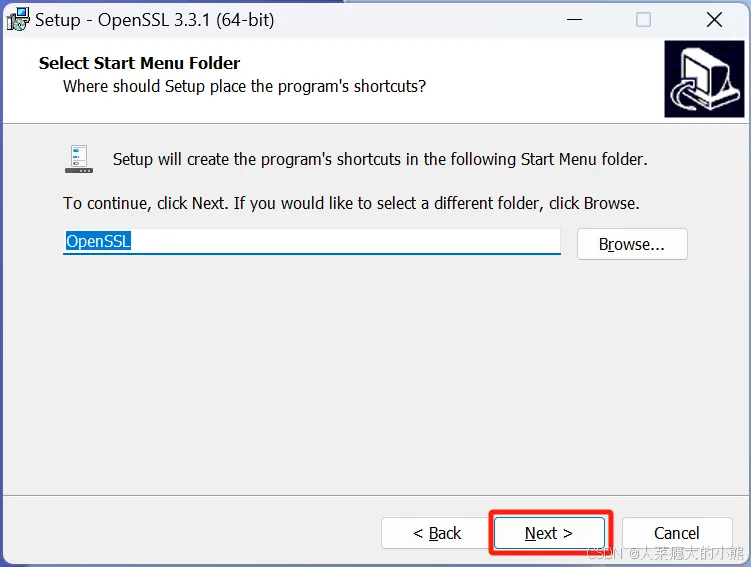Cancel the OpenSSL installation
The height and width of the screenshot is (567, 751).
pyautogui.click(x=676, y=533)
